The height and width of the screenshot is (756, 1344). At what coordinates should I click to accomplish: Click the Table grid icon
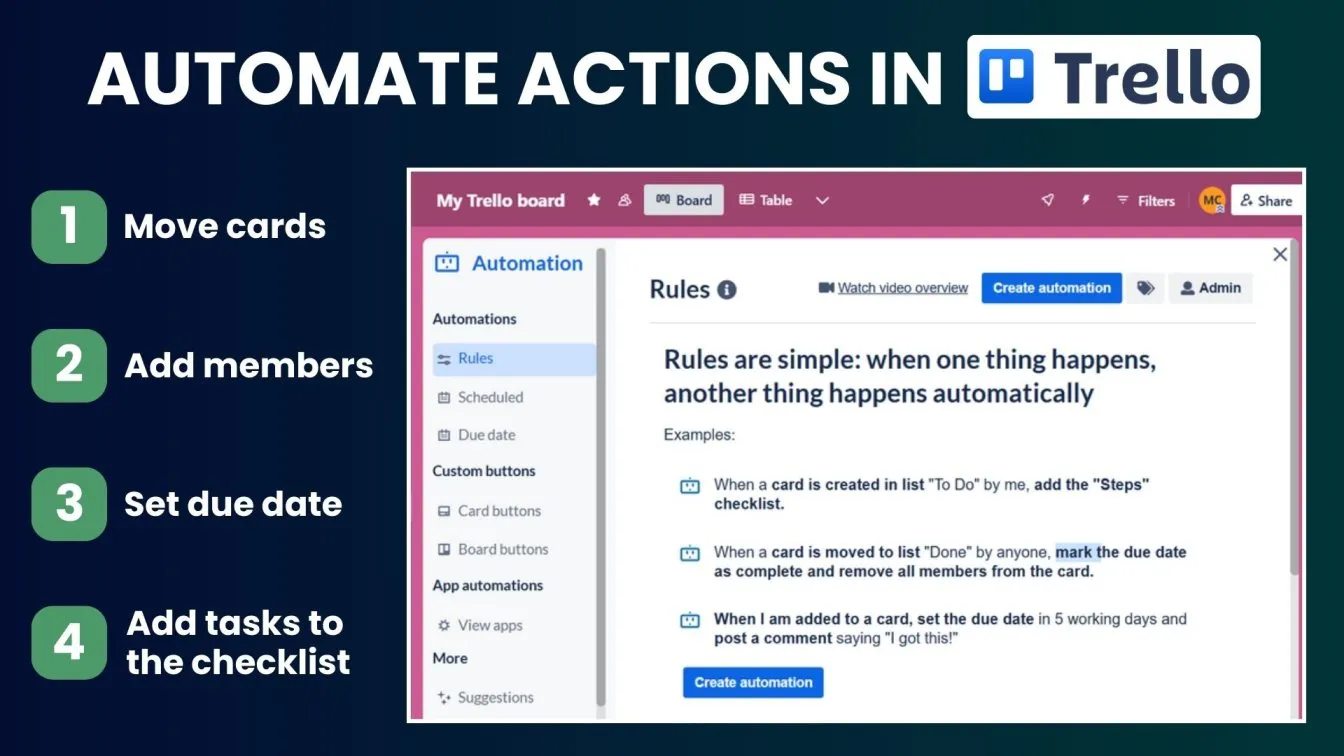tap(746, 200)
